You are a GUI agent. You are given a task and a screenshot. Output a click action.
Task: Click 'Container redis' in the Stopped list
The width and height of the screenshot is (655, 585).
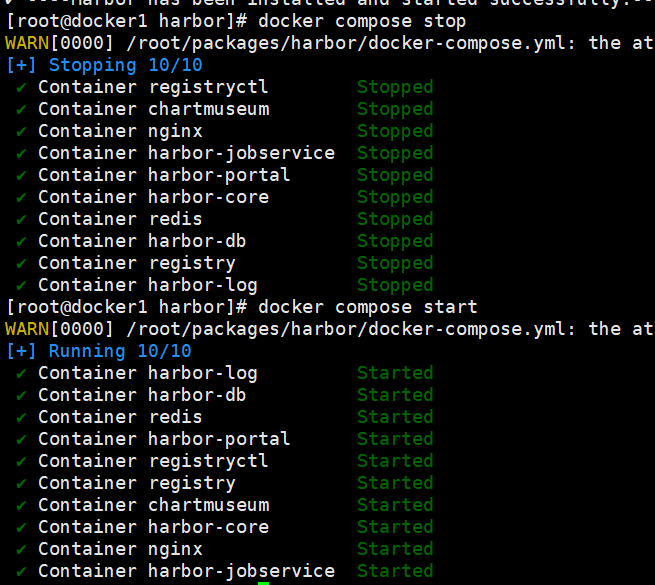pyautogui.click(x=120, y=219)
